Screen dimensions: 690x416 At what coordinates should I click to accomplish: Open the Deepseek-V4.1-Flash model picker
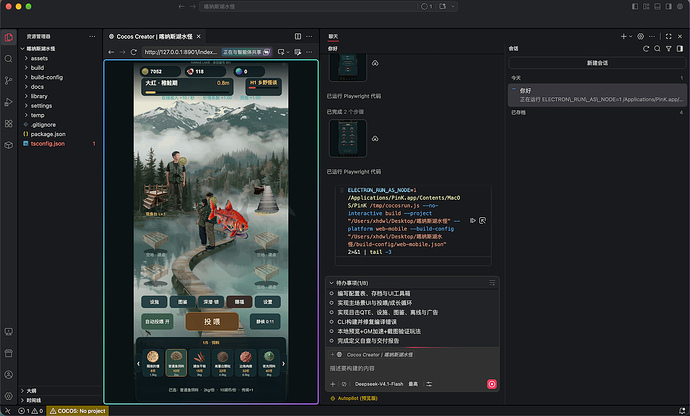pos(379,384)
